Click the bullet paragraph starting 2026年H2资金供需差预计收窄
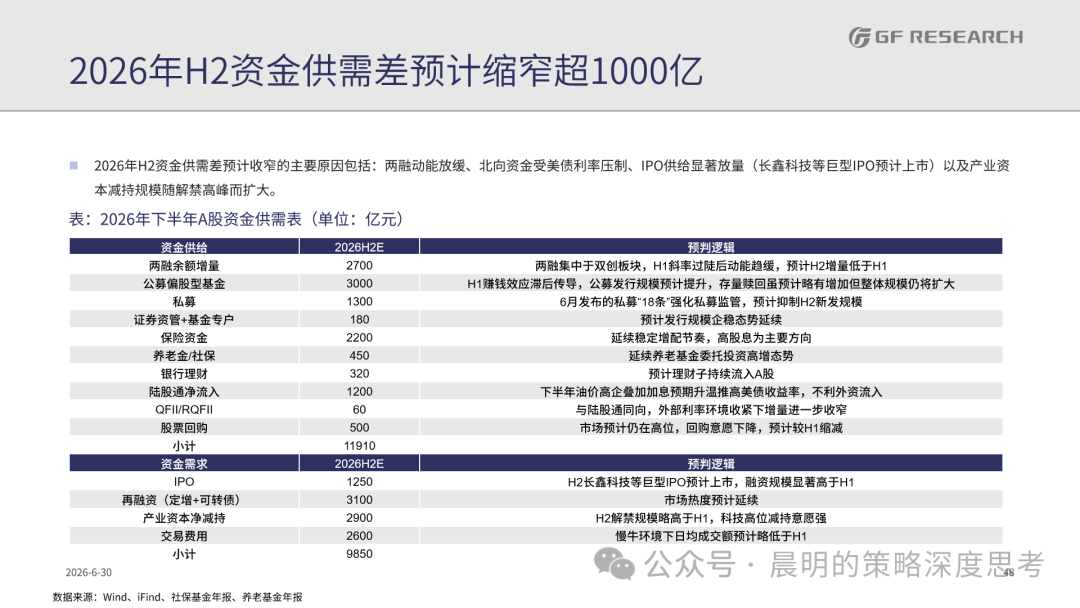Image resolution: width=1080 pixels, height=608 pixels. pos(551,178)
